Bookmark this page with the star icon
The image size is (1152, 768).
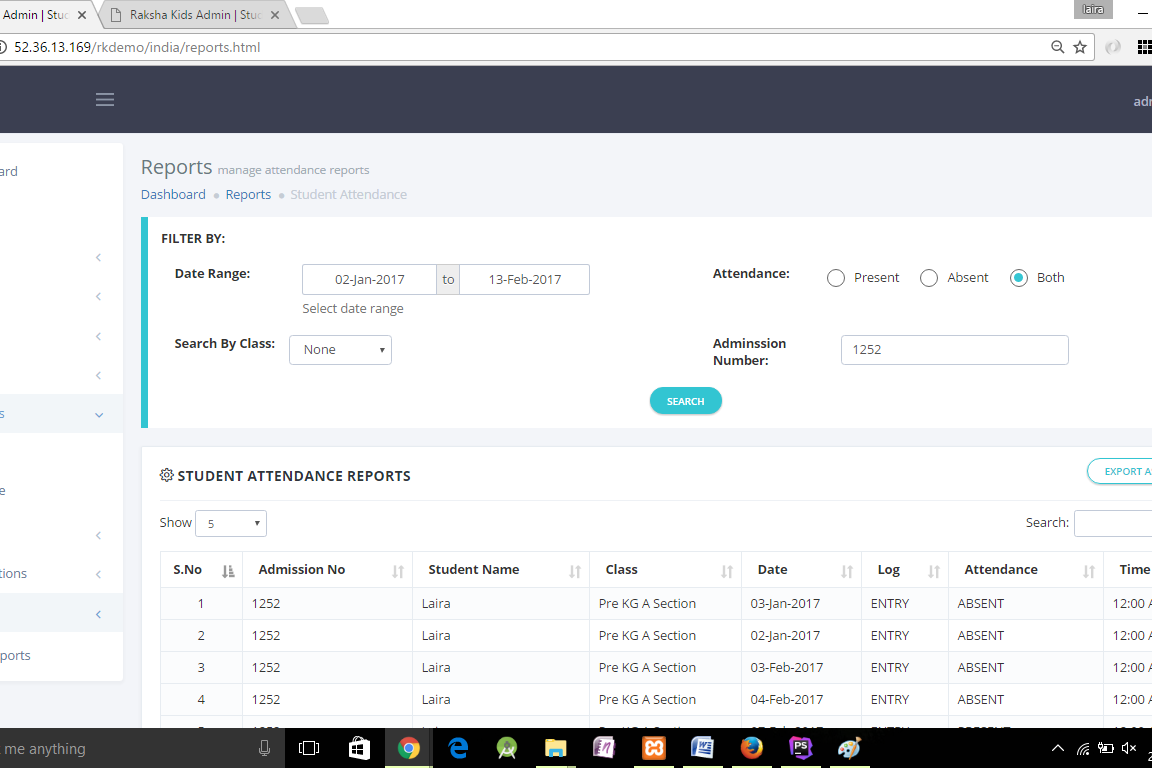1080,47
